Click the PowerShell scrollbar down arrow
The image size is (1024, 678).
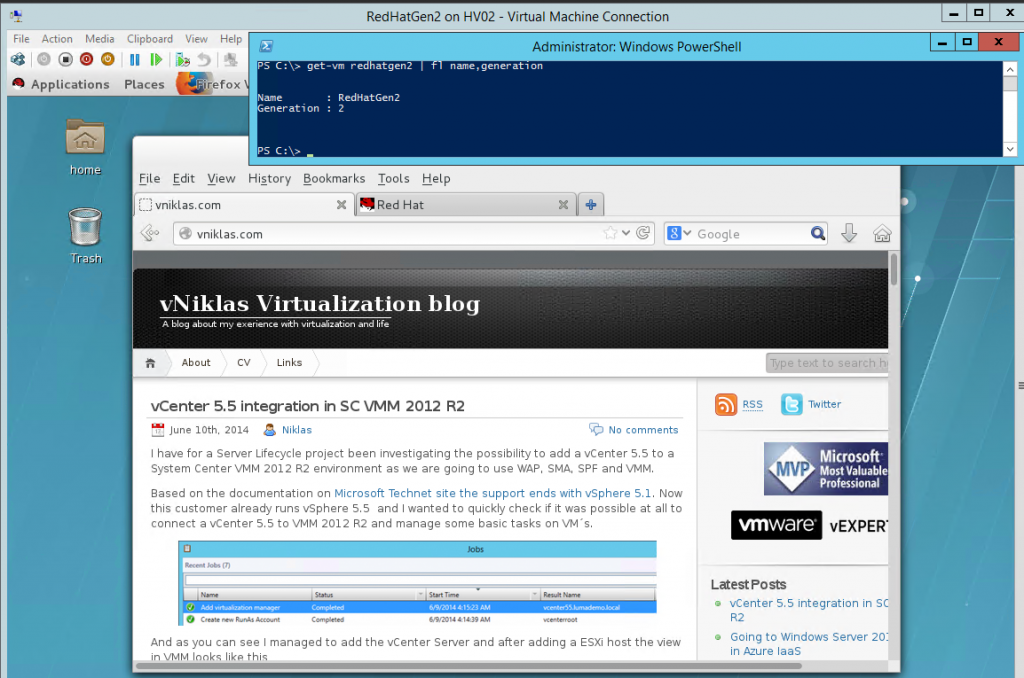pyautogui.click(x=1010, y=149)
